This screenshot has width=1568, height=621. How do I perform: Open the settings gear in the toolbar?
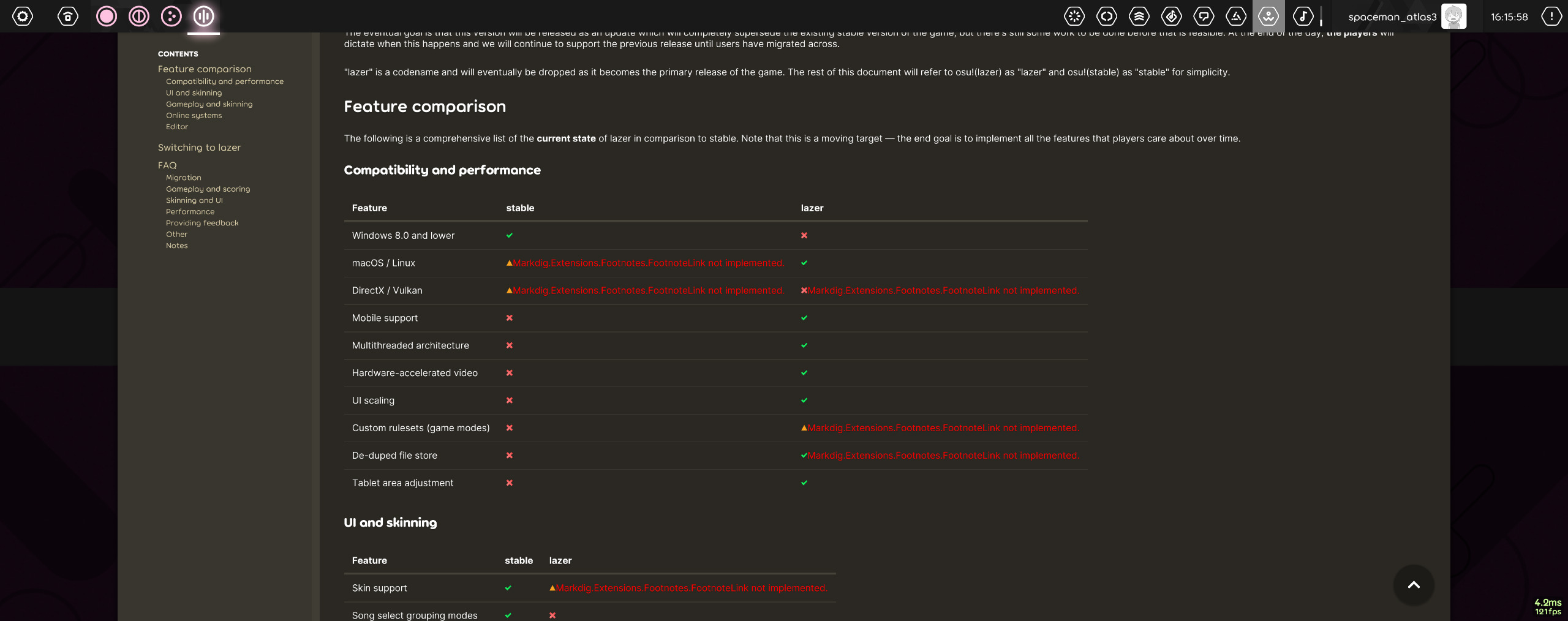[23, 16]
